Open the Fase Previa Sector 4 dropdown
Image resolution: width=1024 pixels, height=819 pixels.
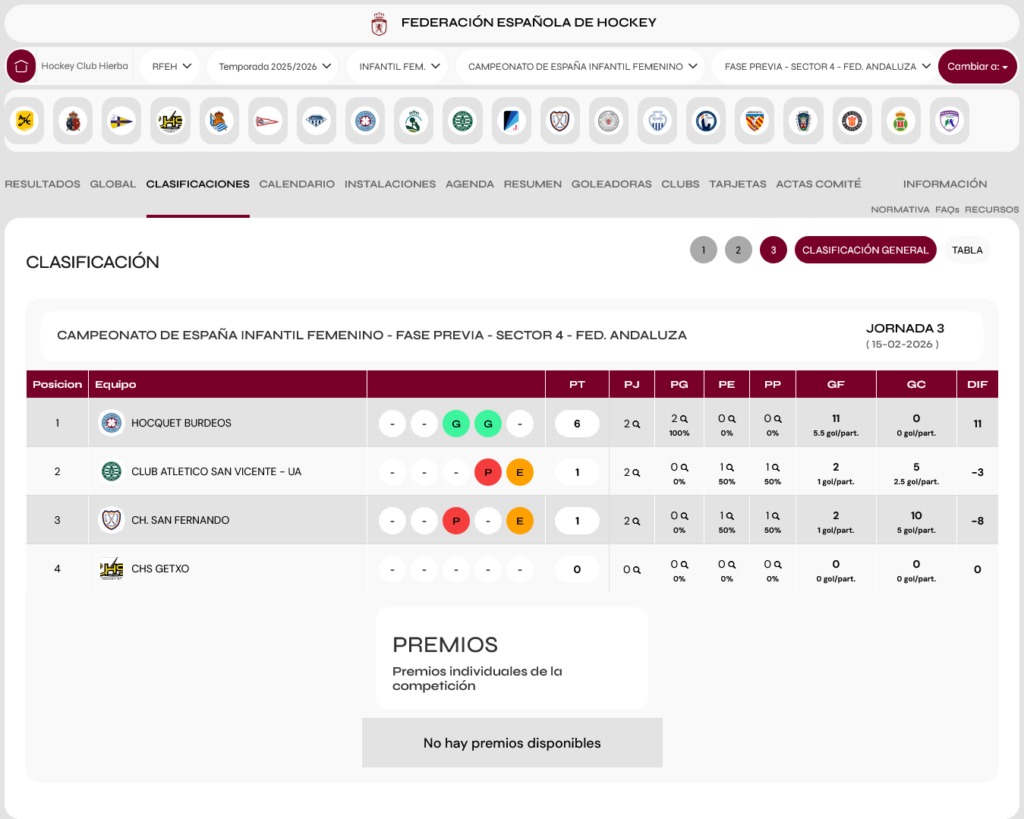pyautogui.click(x=823, y=67)
